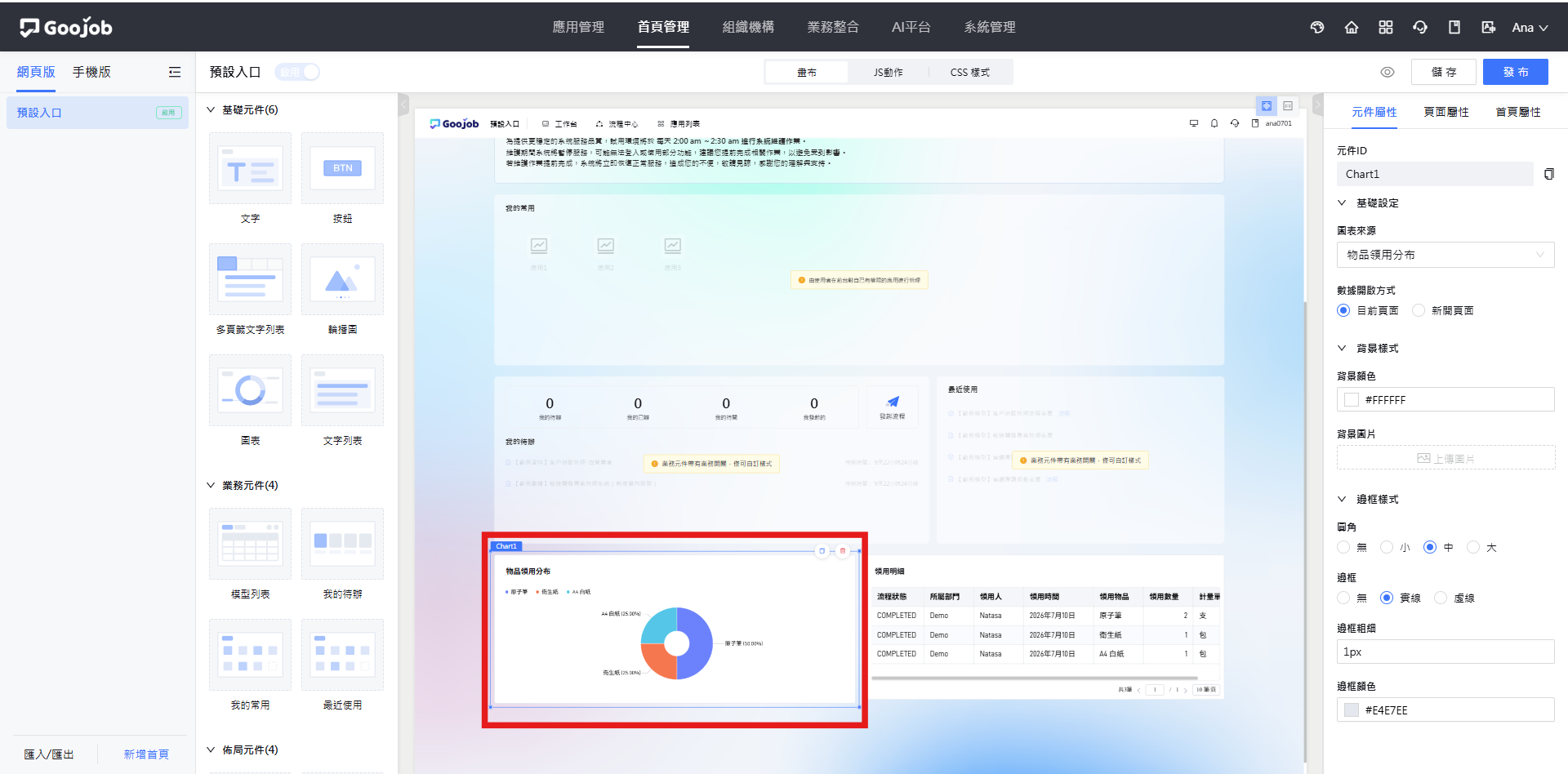This screenshot has width=1568, height=774.
Task: Collapse the right properties panel arrow
Action: click(x=1317, y=105)
